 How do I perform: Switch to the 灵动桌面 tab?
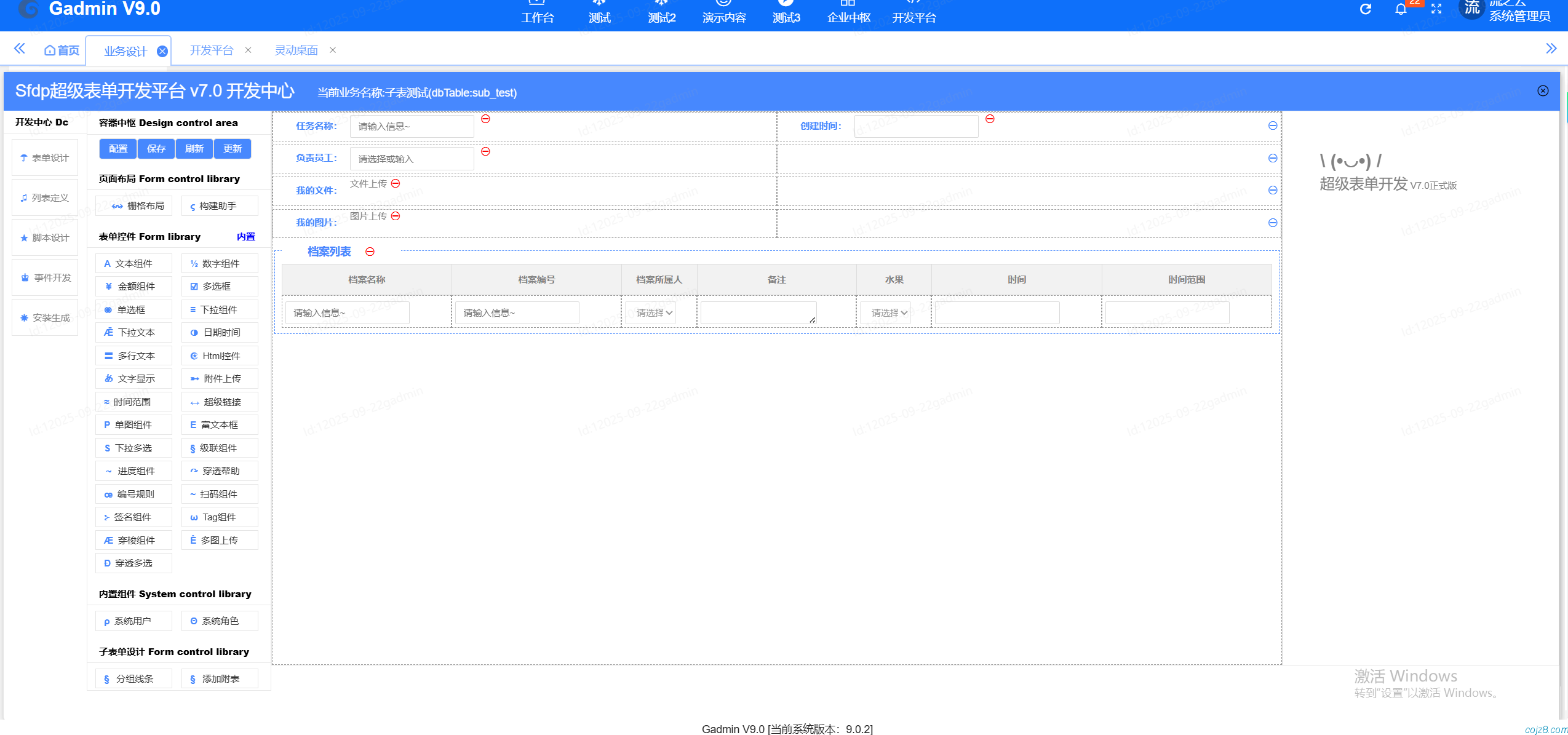coord(296,50)
